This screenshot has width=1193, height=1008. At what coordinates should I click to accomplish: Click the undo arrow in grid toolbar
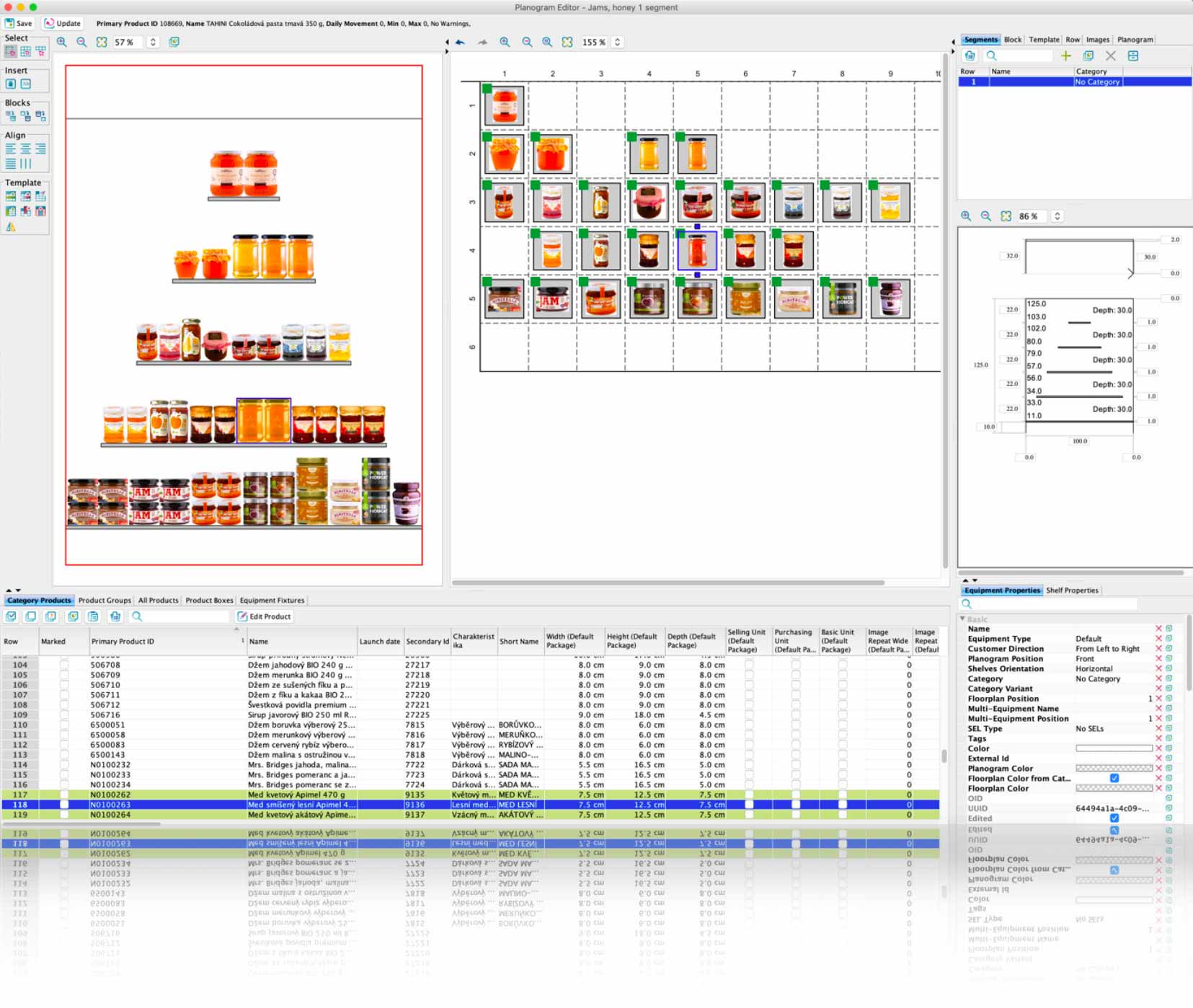(460, 43)
